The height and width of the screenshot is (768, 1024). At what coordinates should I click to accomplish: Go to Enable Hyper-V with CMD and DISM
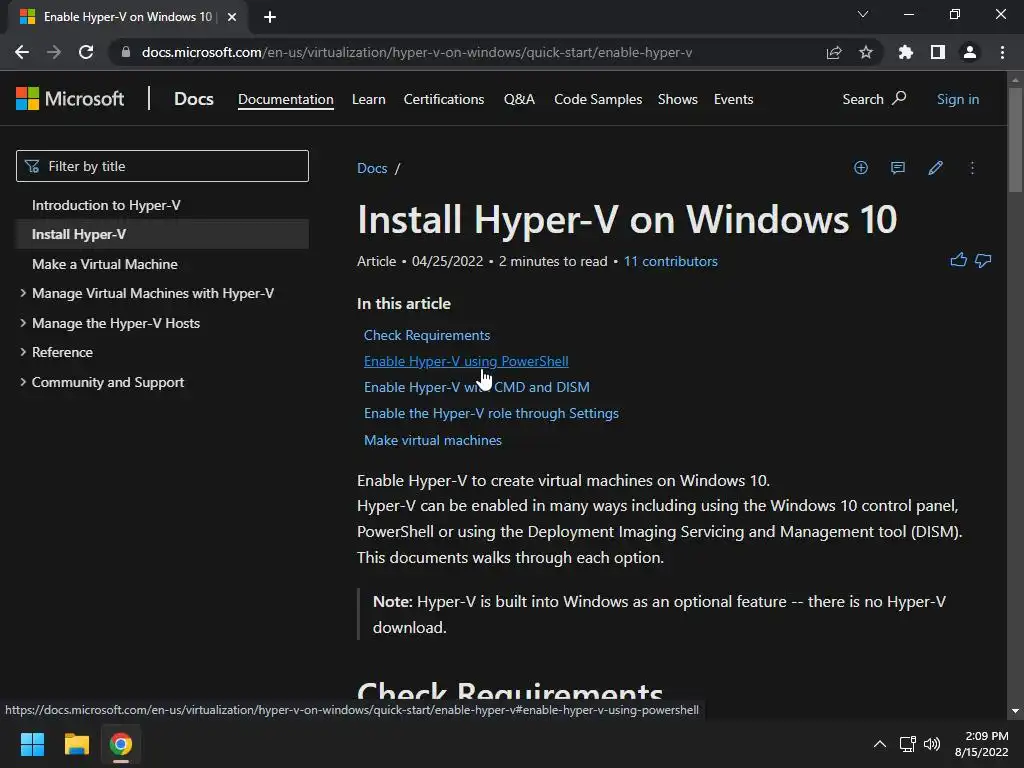[x=477, y=387]
